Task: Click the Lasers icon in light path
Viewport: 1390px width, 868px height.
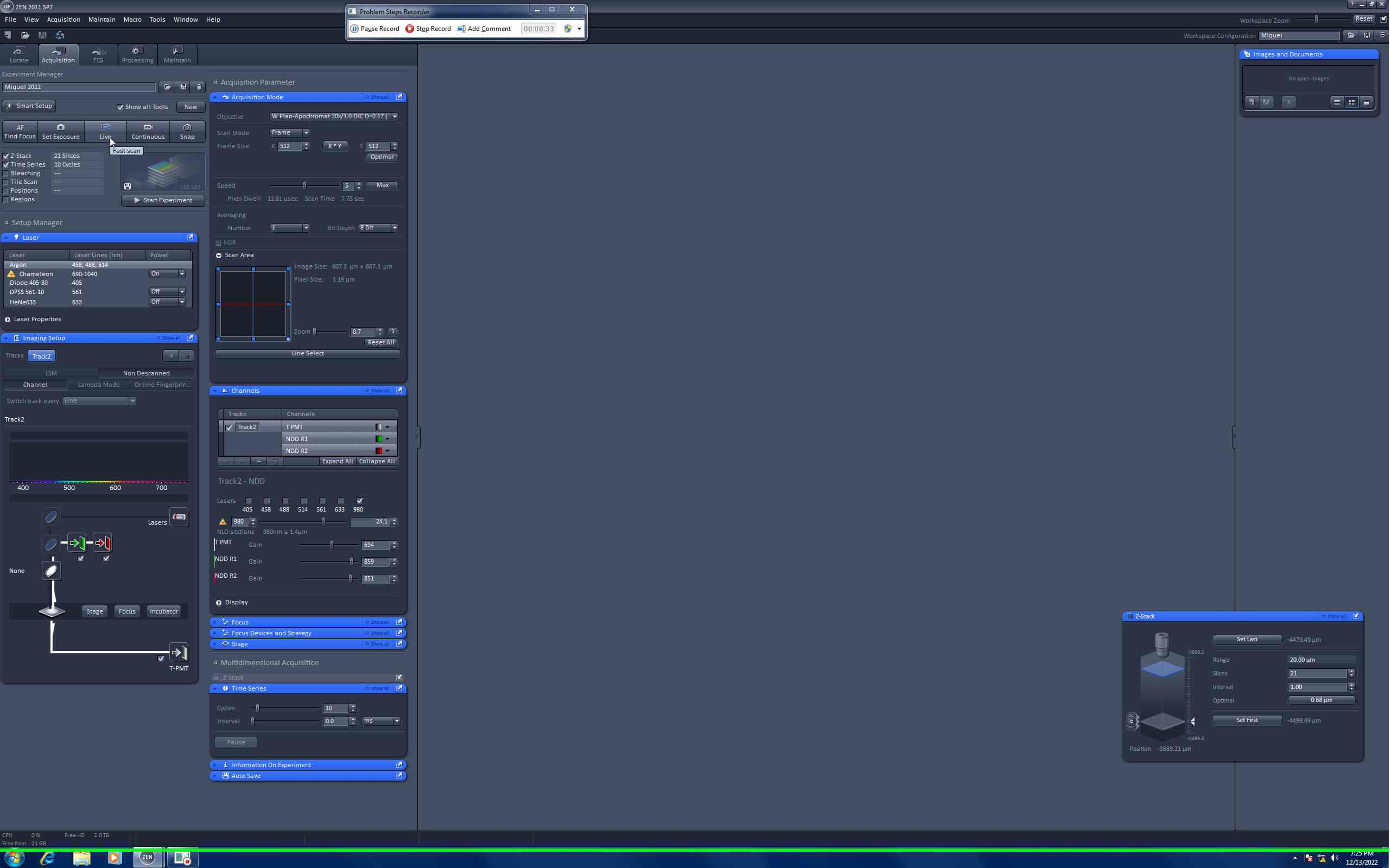Action: 179,517
